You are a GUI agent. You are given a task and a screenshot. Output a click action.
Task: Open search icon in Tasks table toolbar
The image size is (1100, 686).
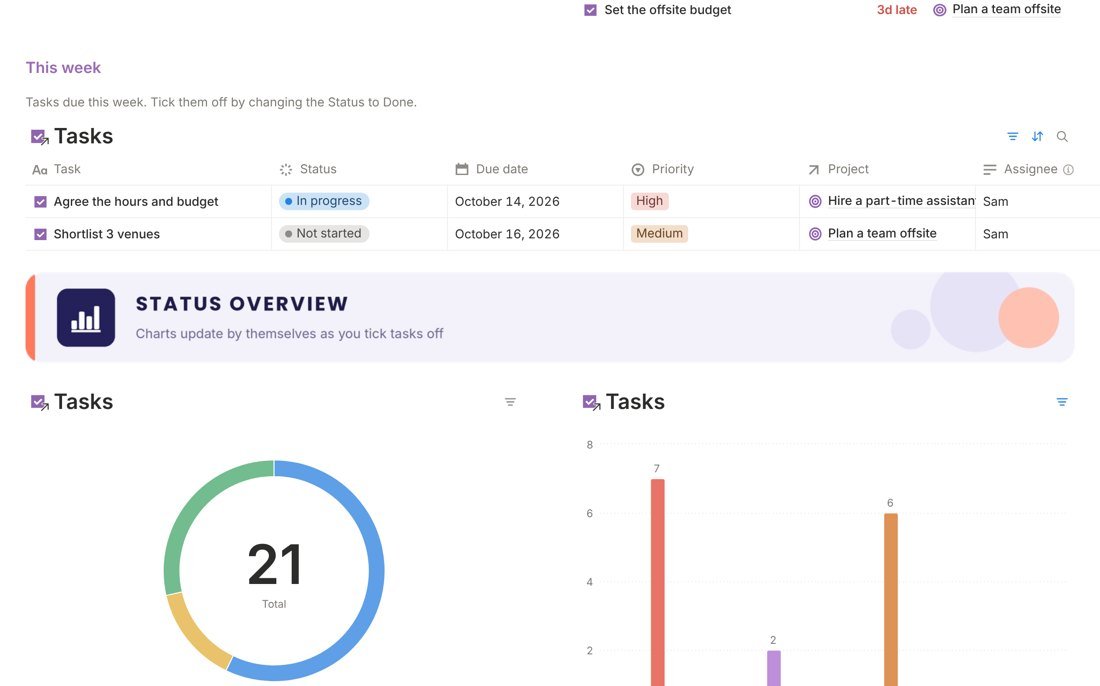1062,136
